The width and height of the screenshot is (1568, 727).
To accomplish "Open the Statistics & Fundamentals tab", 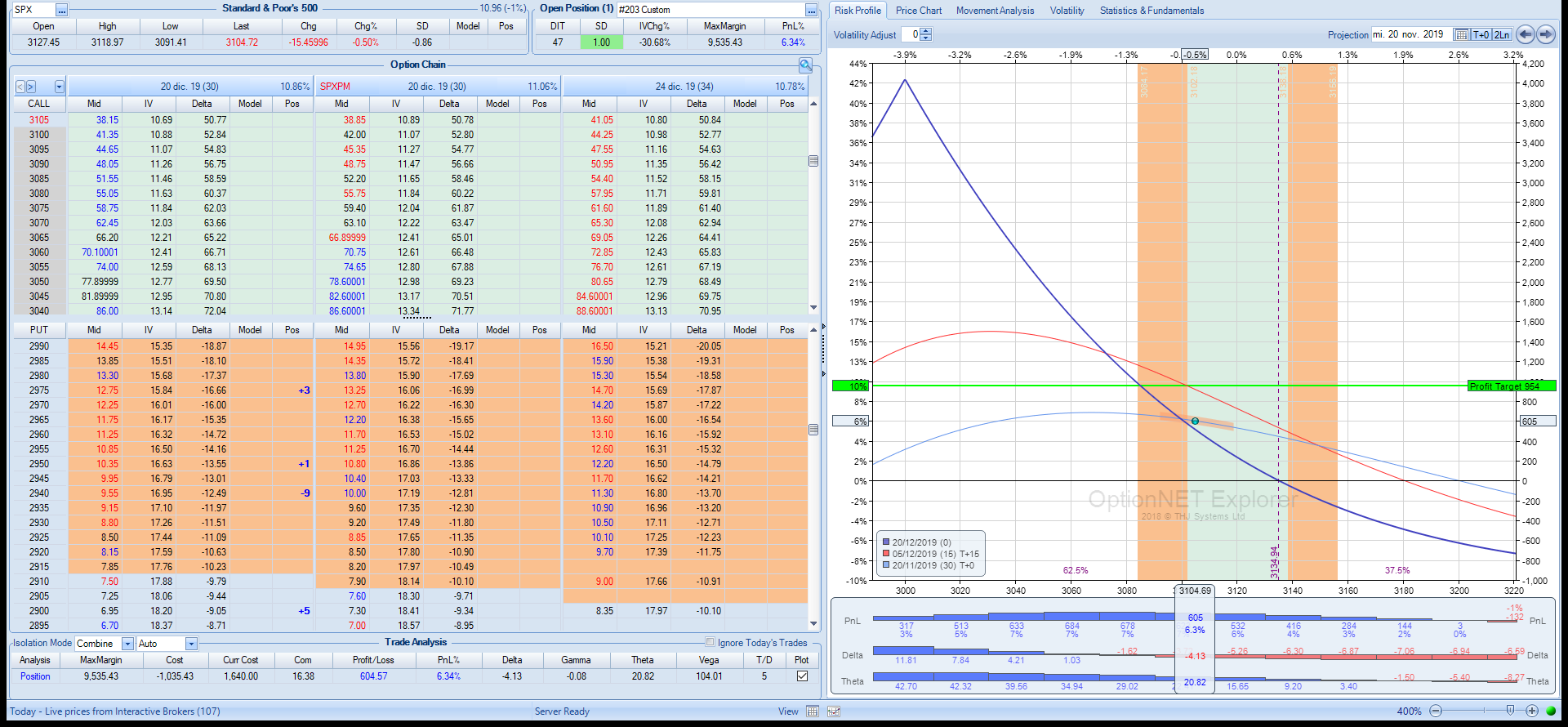I will (1151, 11).
